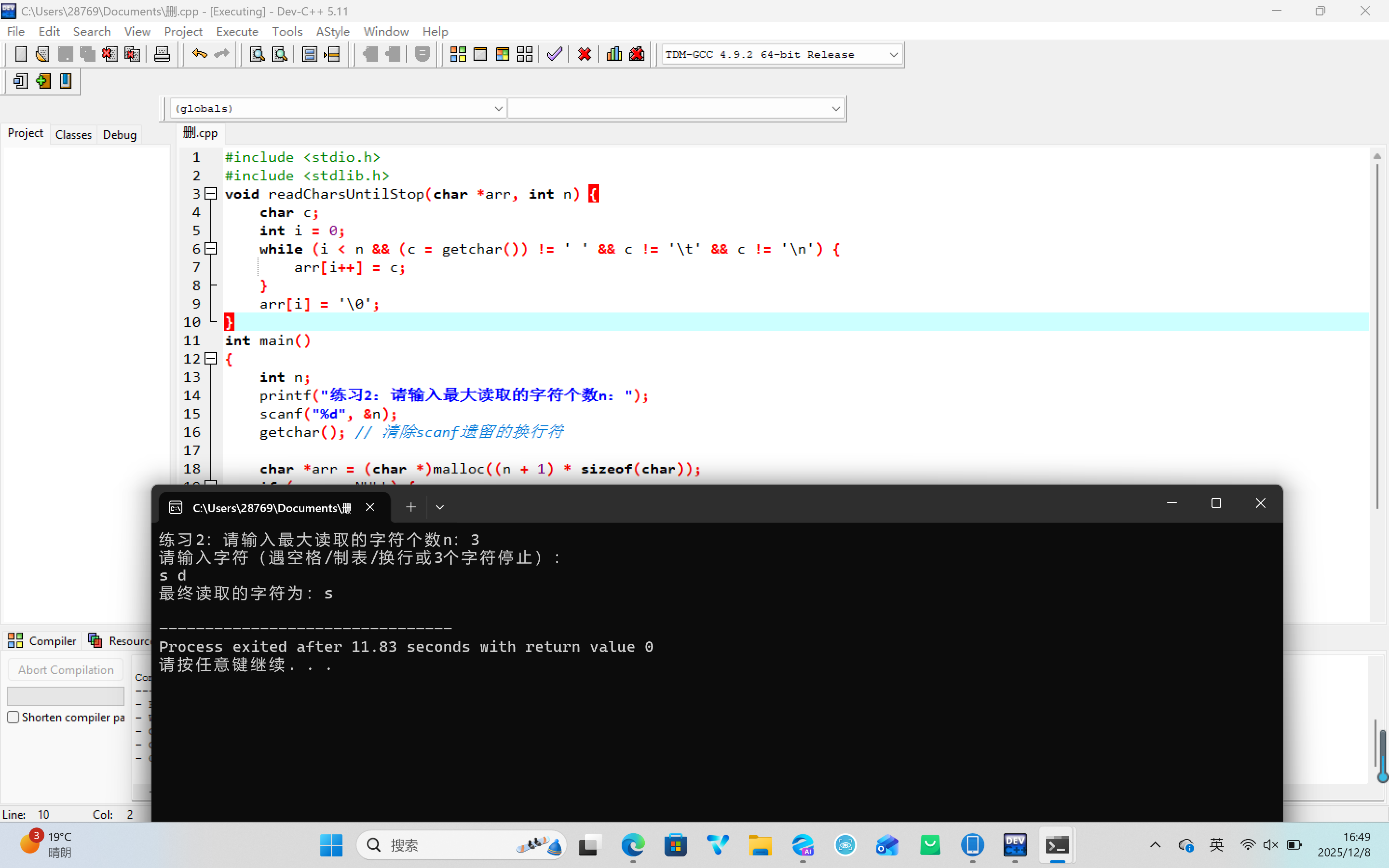
Task: Collapse the readCharsUntilStop function fold at line 3
Action: coord(211,193)
